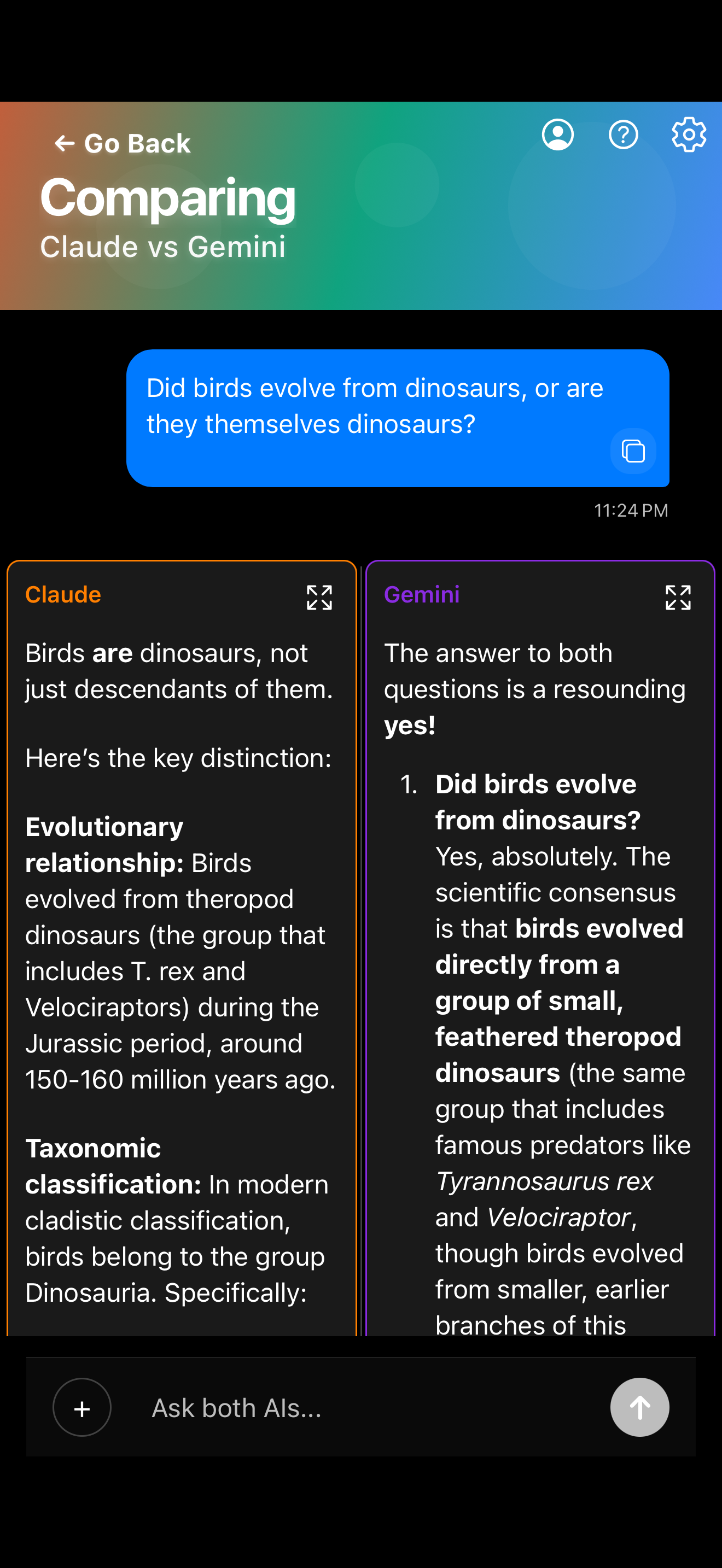Send the message with the arrow icon
This screenshot has width=722, height=1568.
tap(640, 1407)
